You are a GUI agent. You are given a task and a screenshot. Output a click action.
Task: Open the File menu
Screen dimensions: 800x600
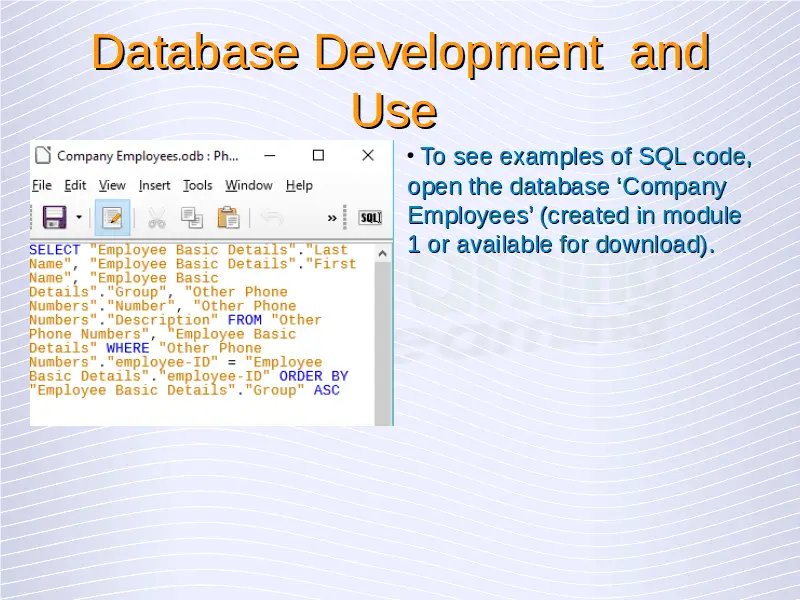click(x=42, y=185)
